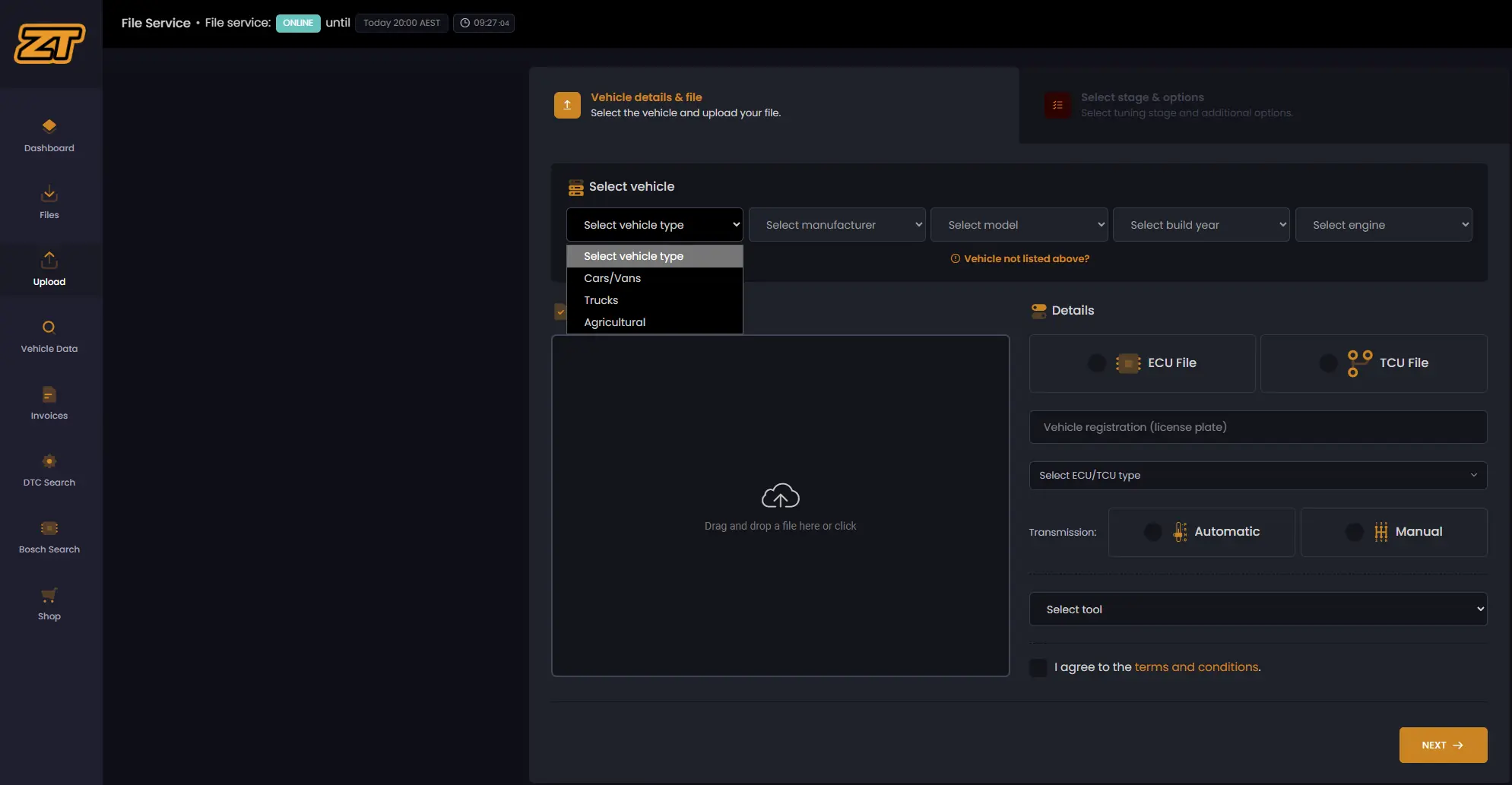Click the info icon beside Vehicle not listed
1512x785 pixels.
[956, 258]
